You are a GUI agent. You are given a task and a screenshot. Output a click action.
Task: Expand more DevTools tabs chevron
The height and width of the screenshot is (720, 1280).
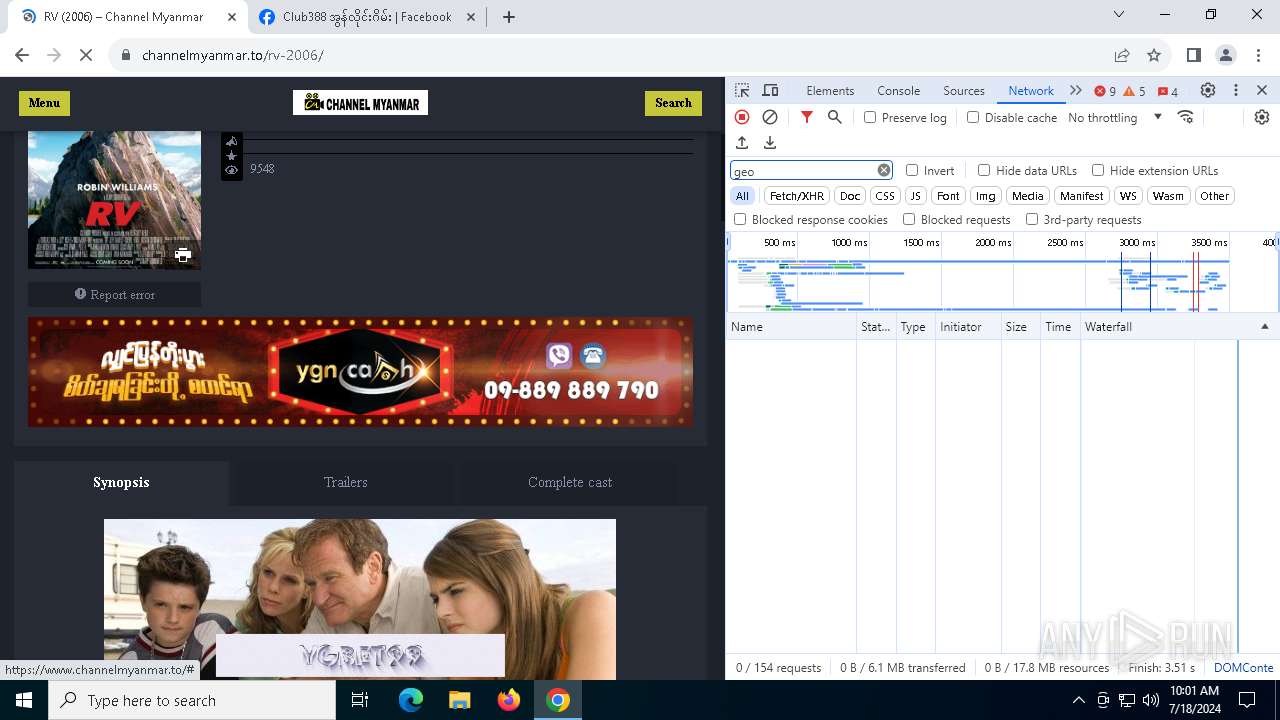(1076, 90)
